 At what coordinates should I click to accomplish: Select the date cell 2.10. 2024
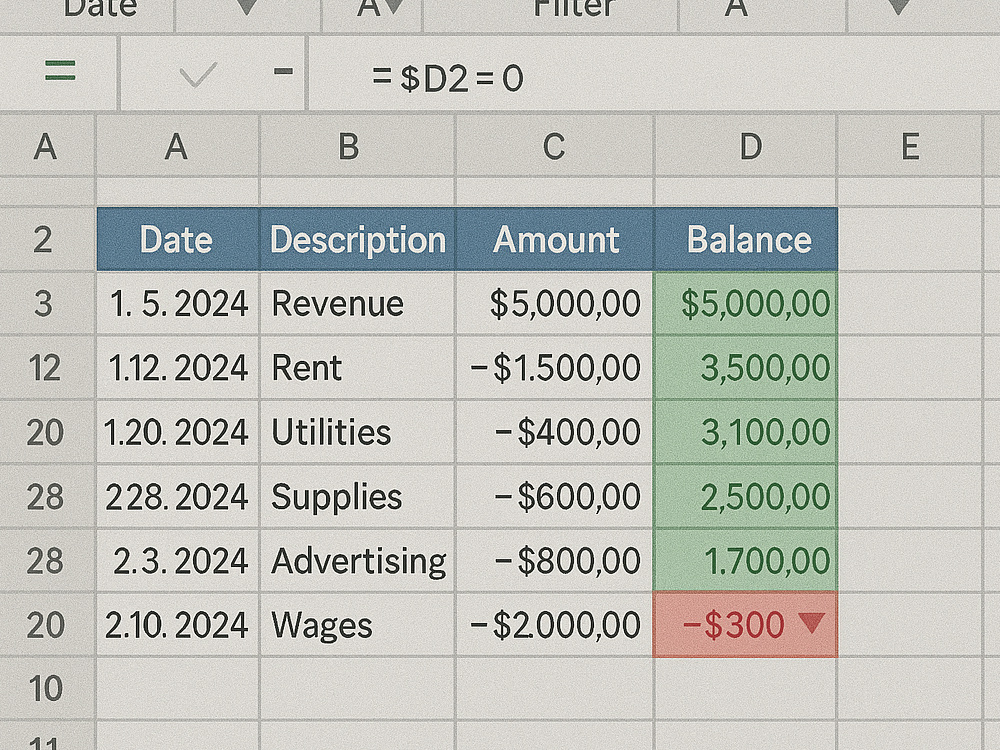point(178,625)
